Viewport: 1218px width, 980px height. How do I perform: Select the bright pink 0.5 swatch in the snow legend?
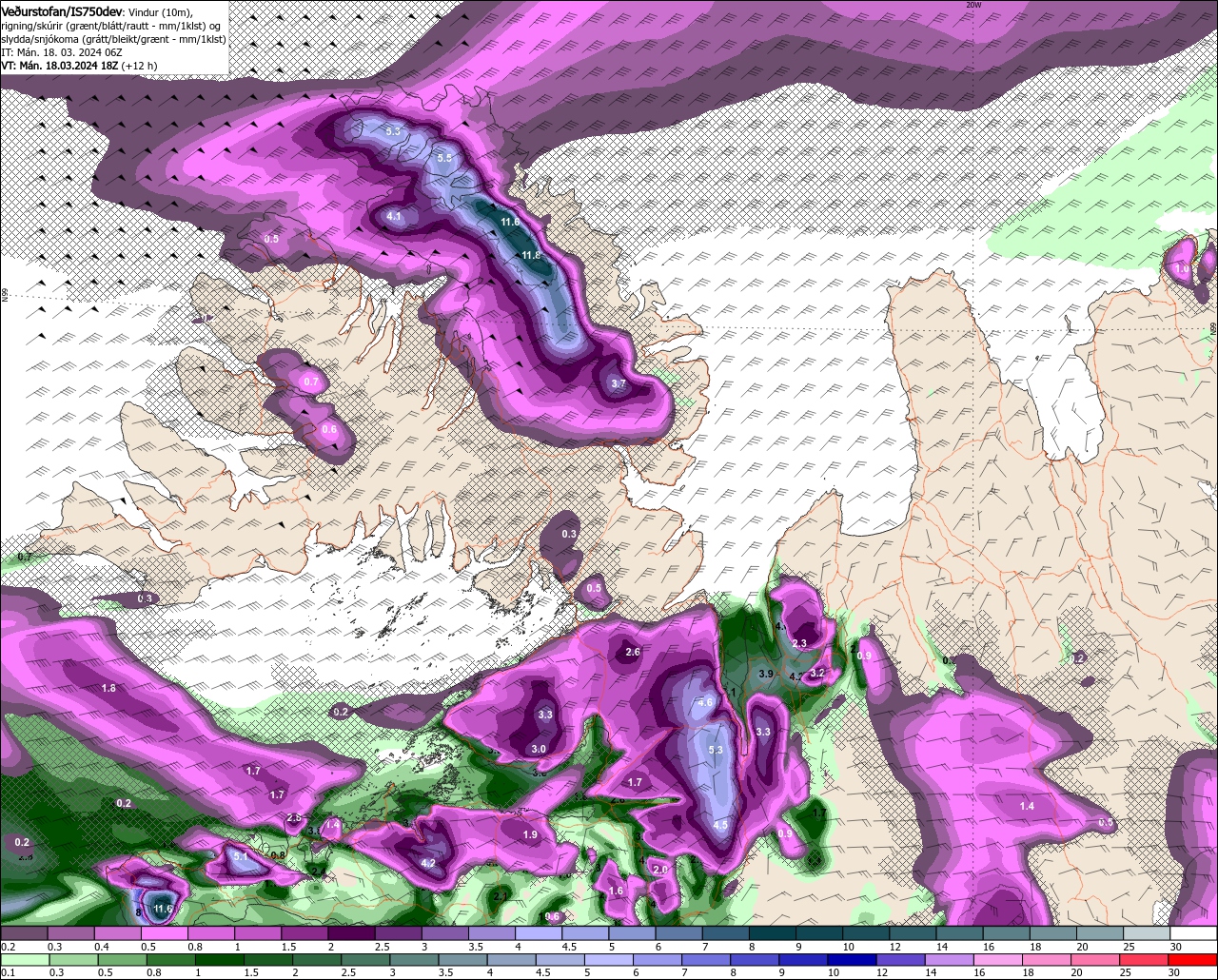click(x=164, y=933)
